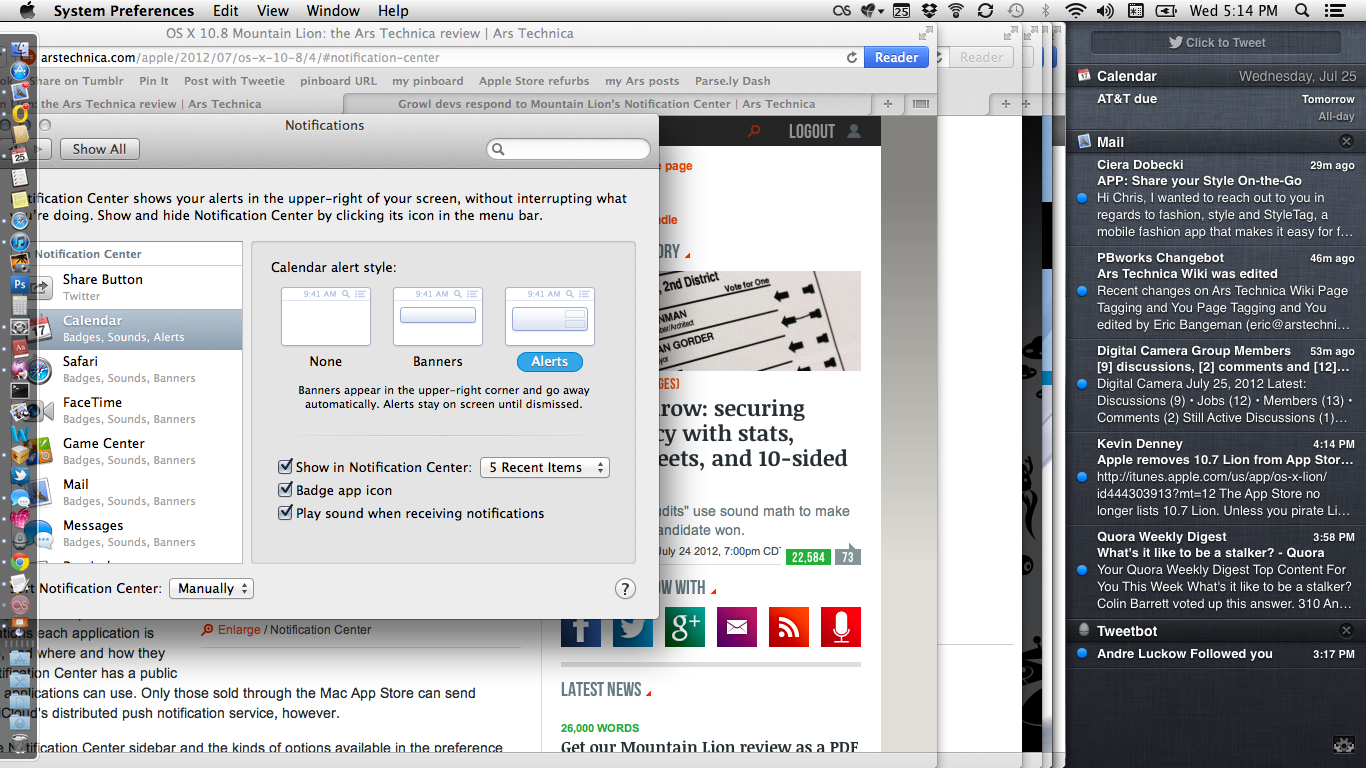Click the System Preferences search field

click(568, 149)
